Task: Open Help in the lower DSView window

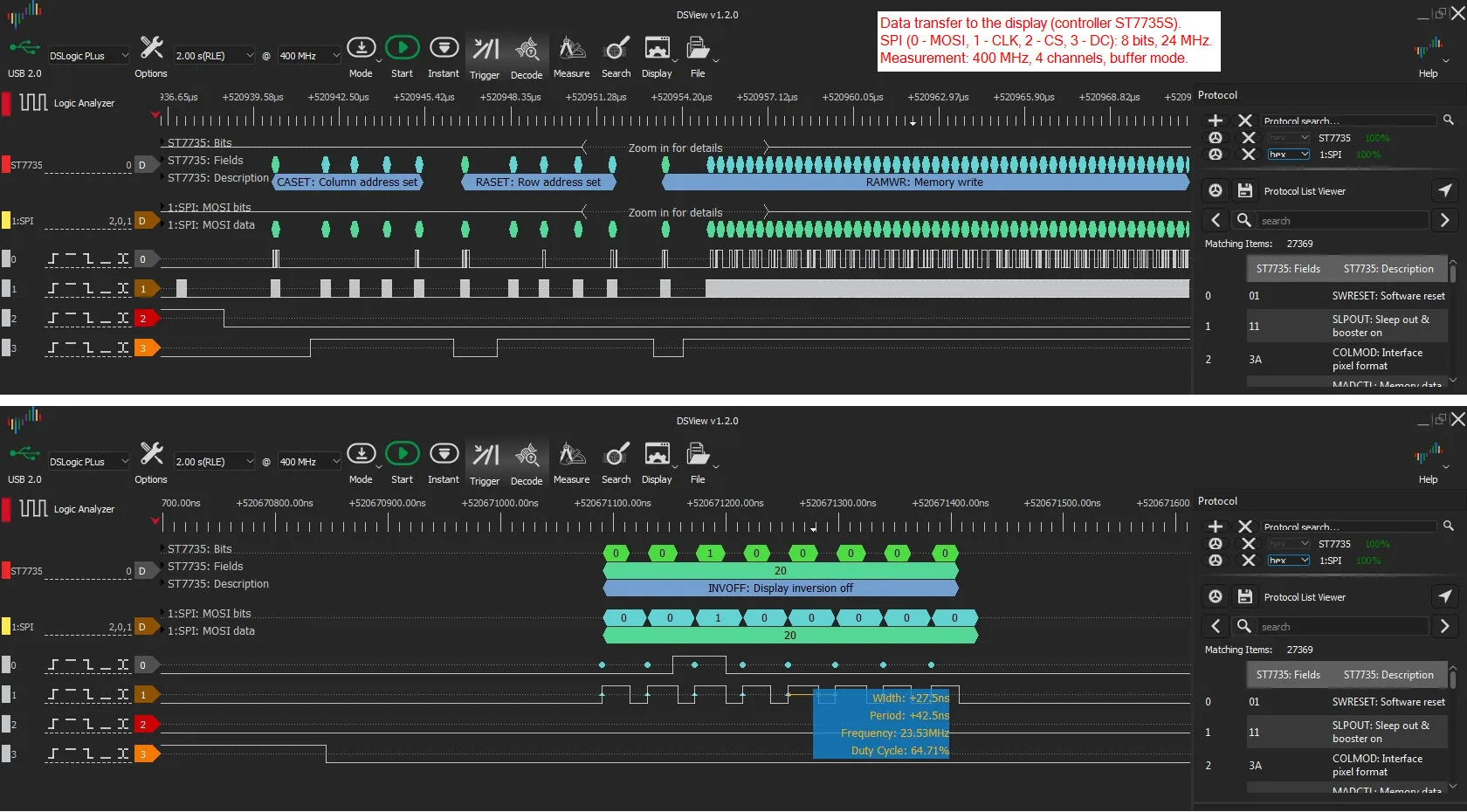Action: click(1429, 464)
